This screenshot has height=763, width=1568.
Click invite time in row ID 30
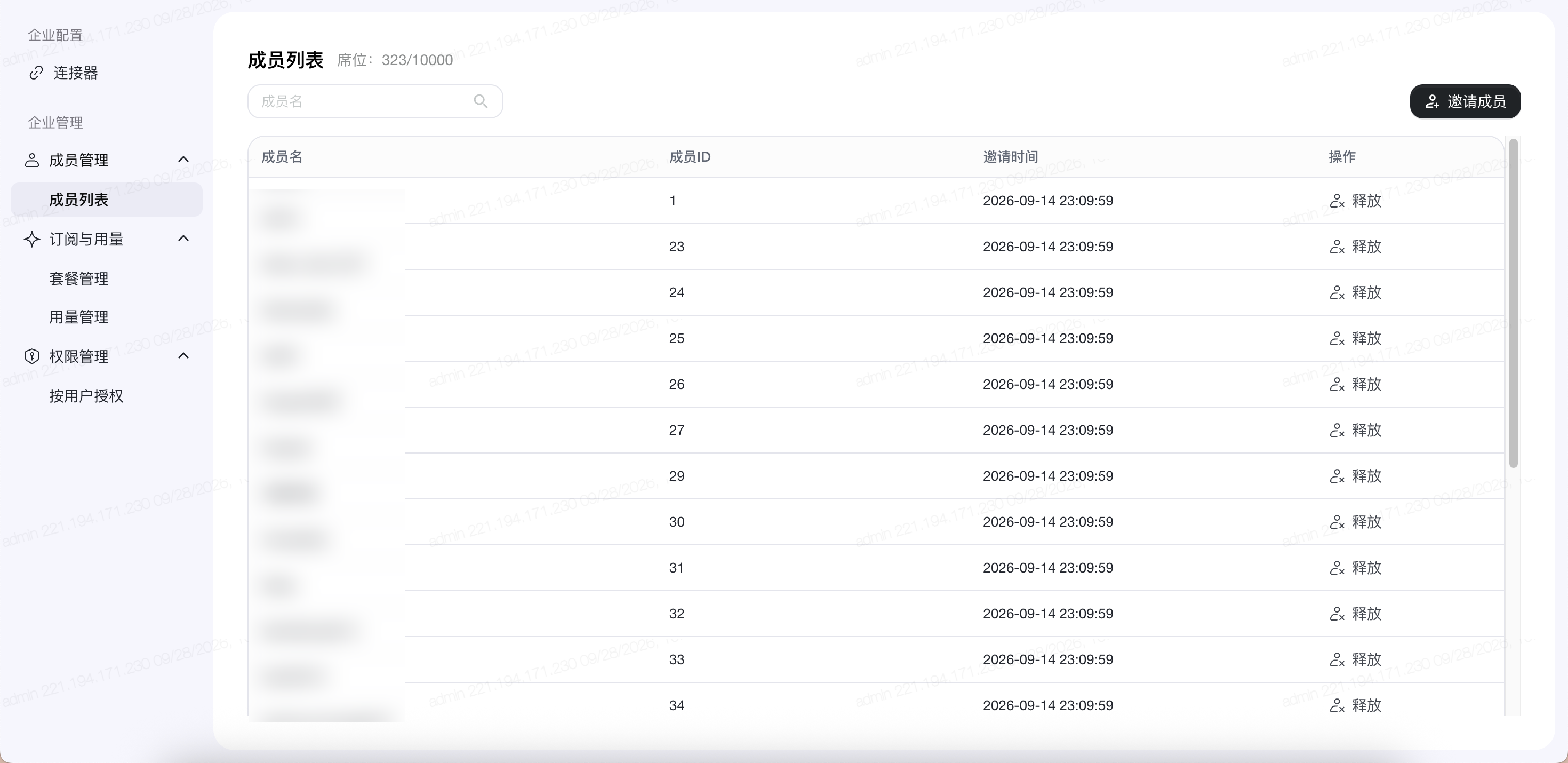tap(1047, 522)
